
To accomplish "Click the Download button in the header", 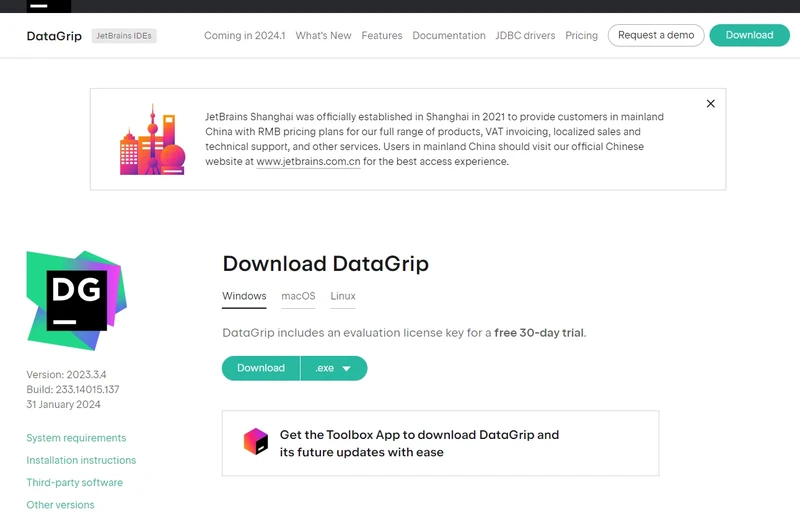I will point(749,35).
